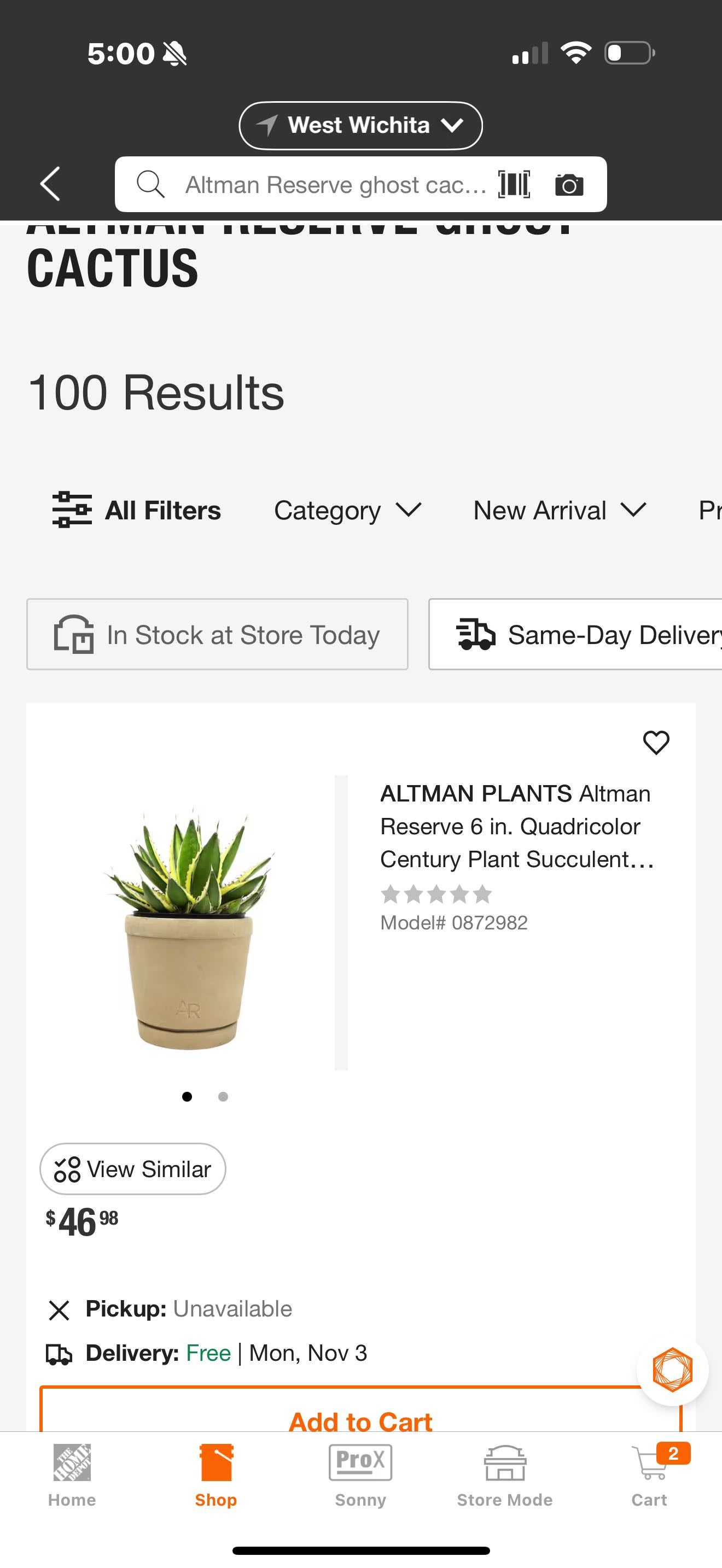Expand the West Wichita store selector
The width and height of the screenshot is (722, 1568).
click(360, 125)
